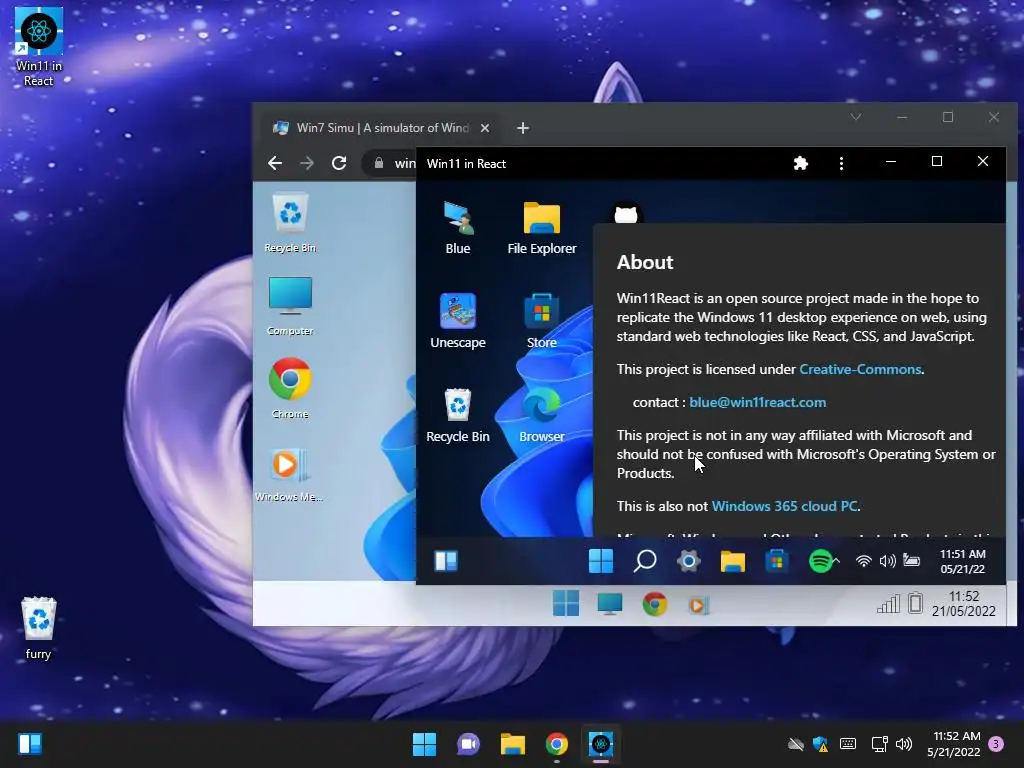This screenshot has height=768, width=1024.
Task: Open the furry recycle bin on desktop
Action: click(39, 628)
